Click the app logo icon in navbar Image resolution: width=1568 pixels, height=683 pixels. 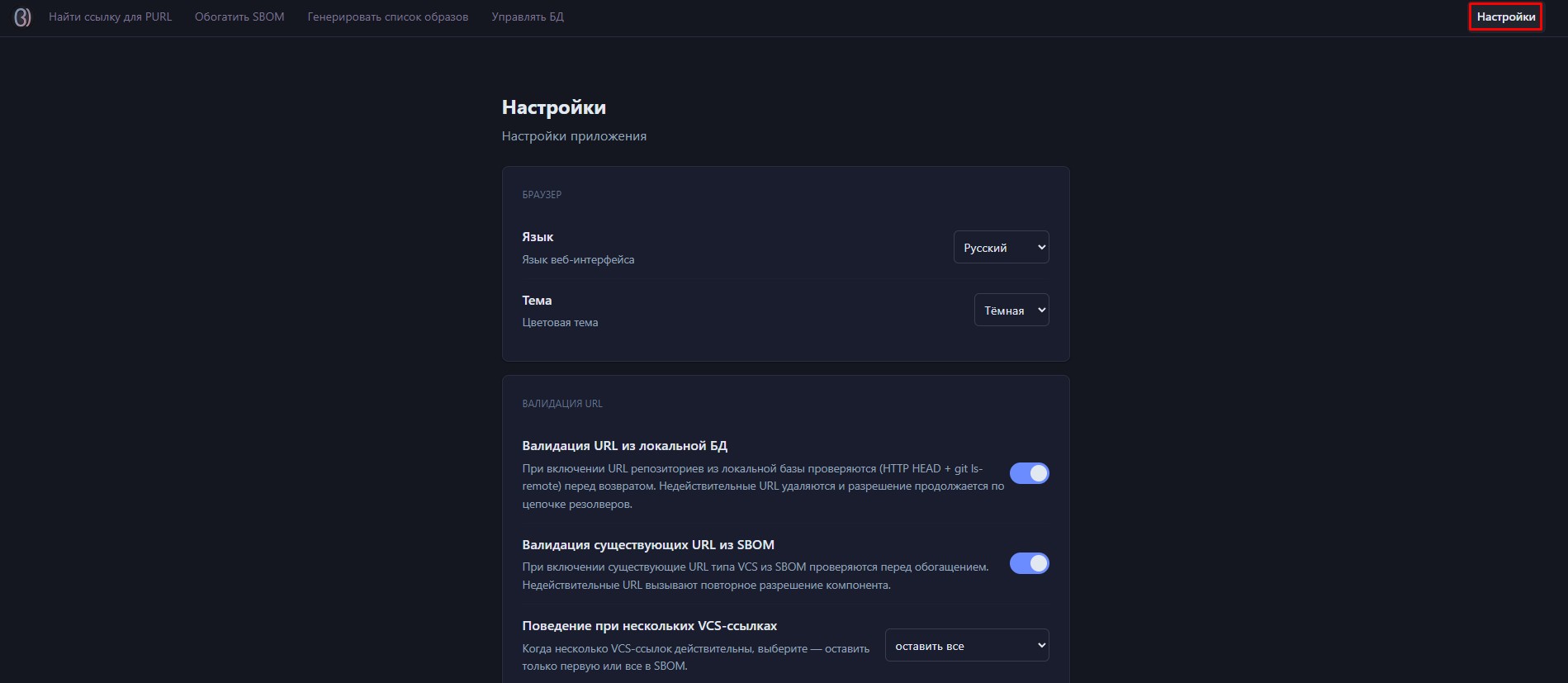pyautogui.click(x=22, y=17)
